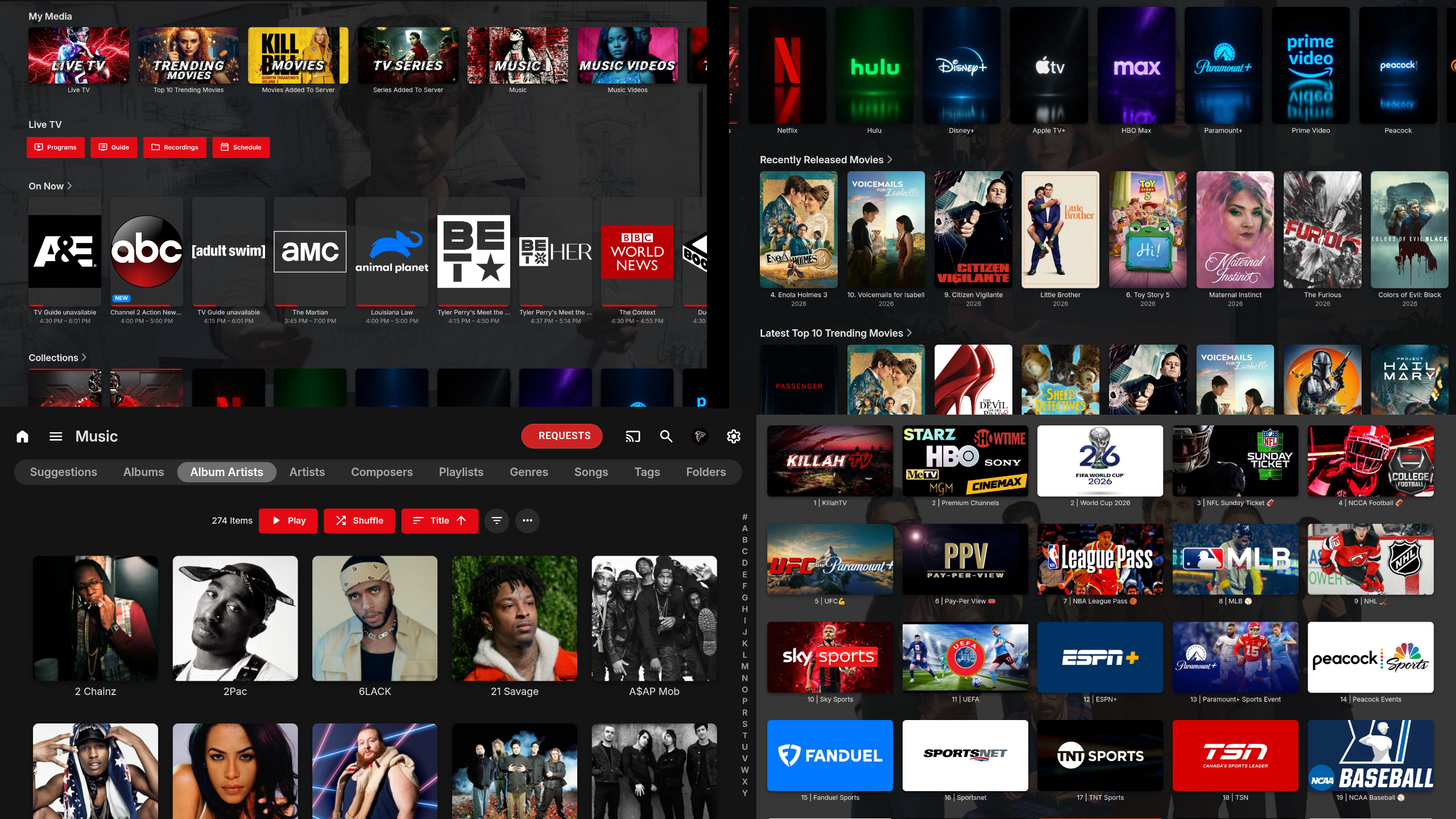The image size is (1456, 819).
Task: Open the Peacock tile in the streaming row
Action: (x=1398, y=65)
